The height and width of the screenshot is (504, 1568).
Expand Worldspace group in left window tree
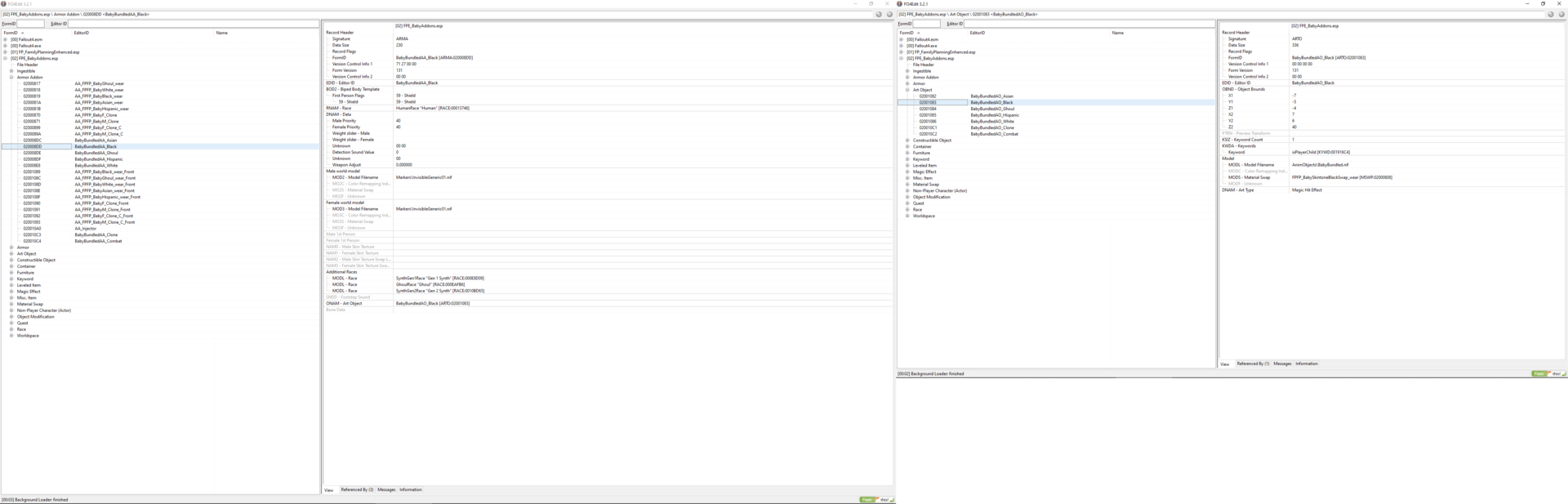pos(11,336)
